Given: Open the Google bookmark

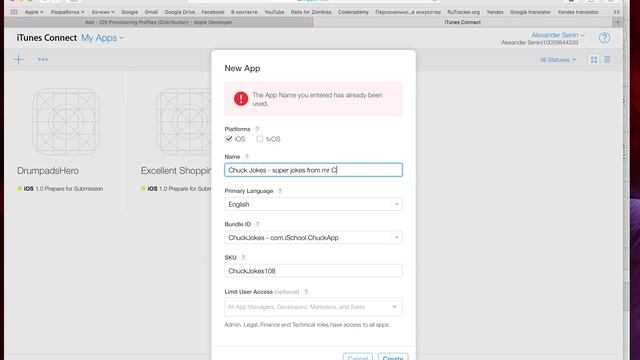Looking at the screenshot, I should click(129, 12).
